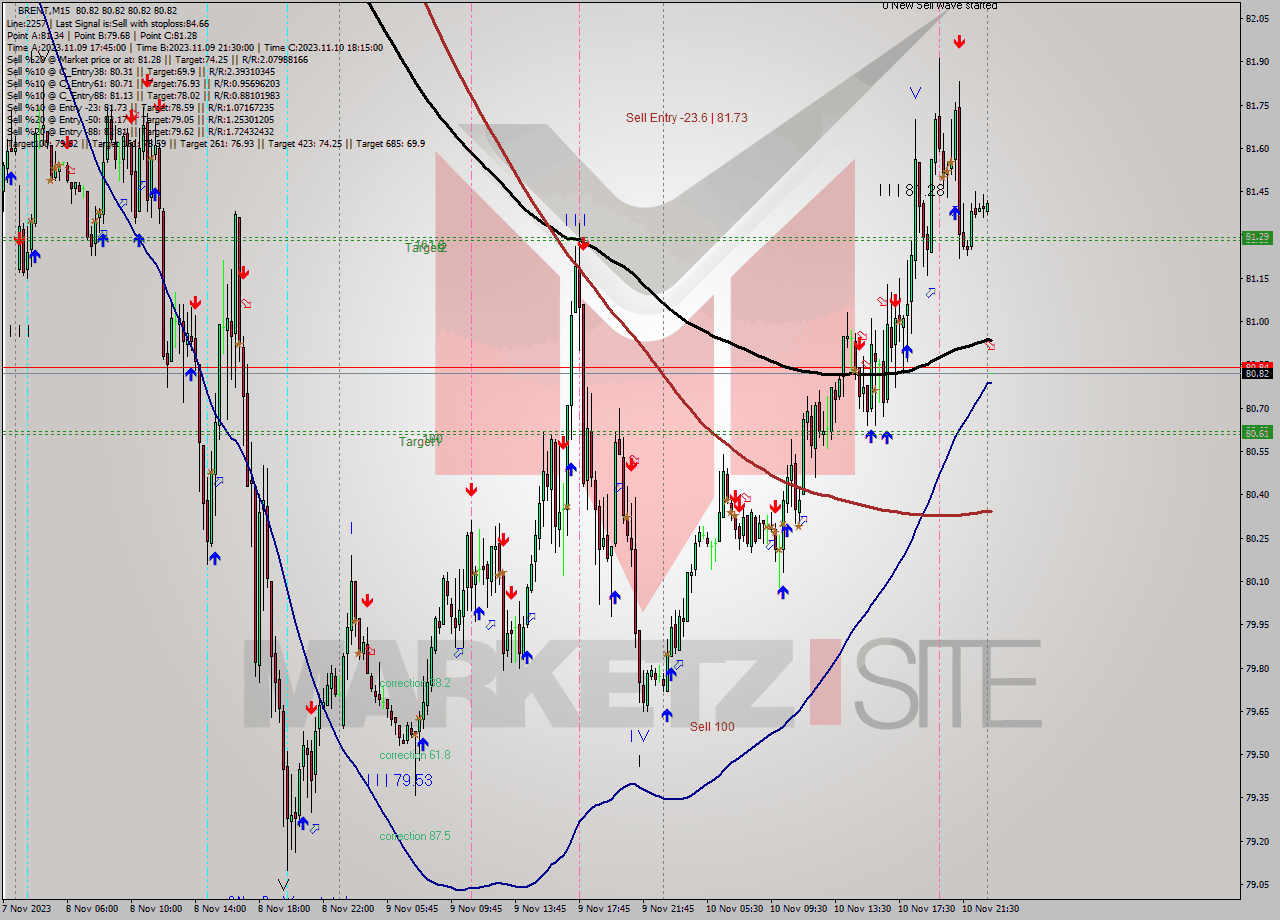Screen dimensions: 1280x920
Task: Click the 82.05 price axis label
Action: tap(1257, 18)
